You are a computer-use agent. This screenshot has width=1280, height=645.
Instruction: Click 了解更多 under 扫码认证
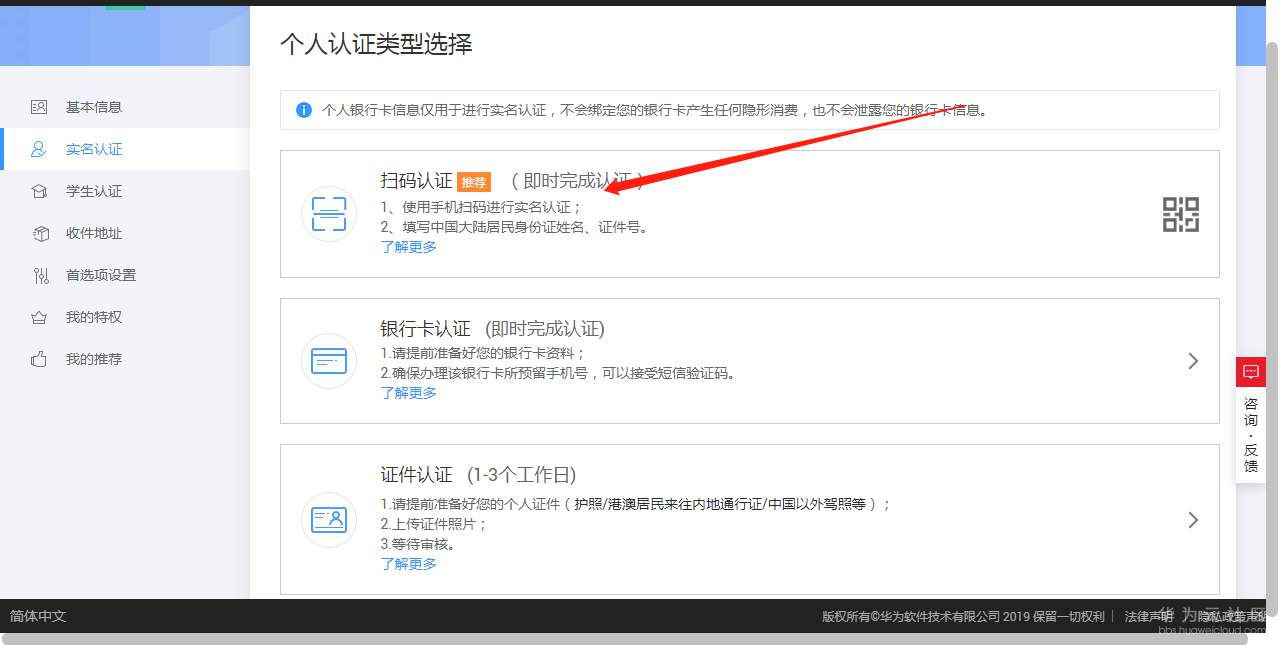point(409,247)
